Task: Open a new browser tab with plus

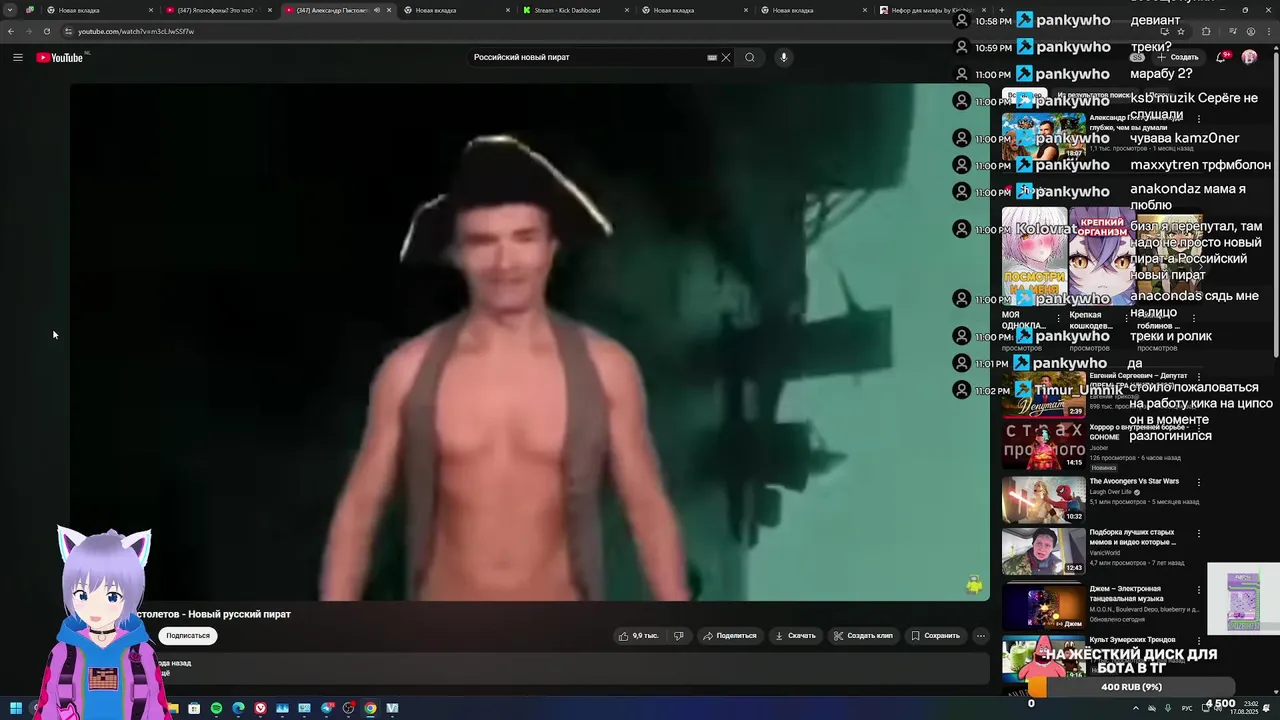Action: pyautogui.click(x=1001, y=10)
